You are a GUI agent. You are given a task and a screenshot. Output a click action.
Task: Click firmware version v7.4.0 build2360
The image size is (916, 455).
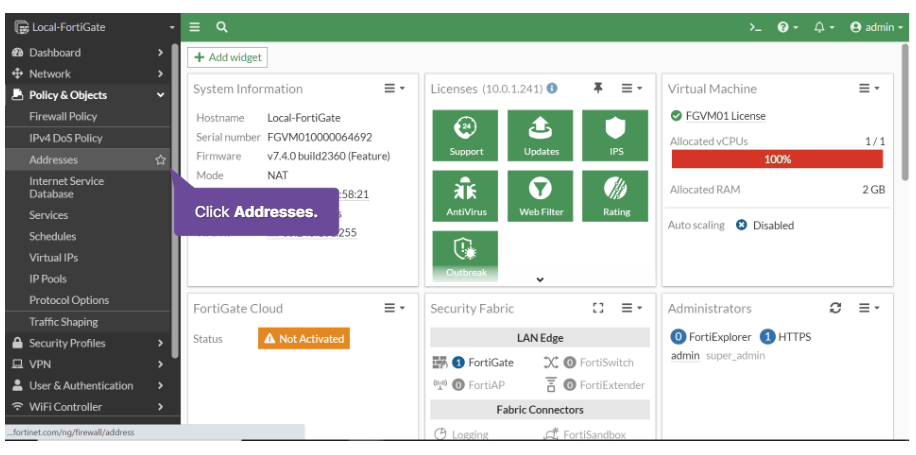[x=329, y=157]
